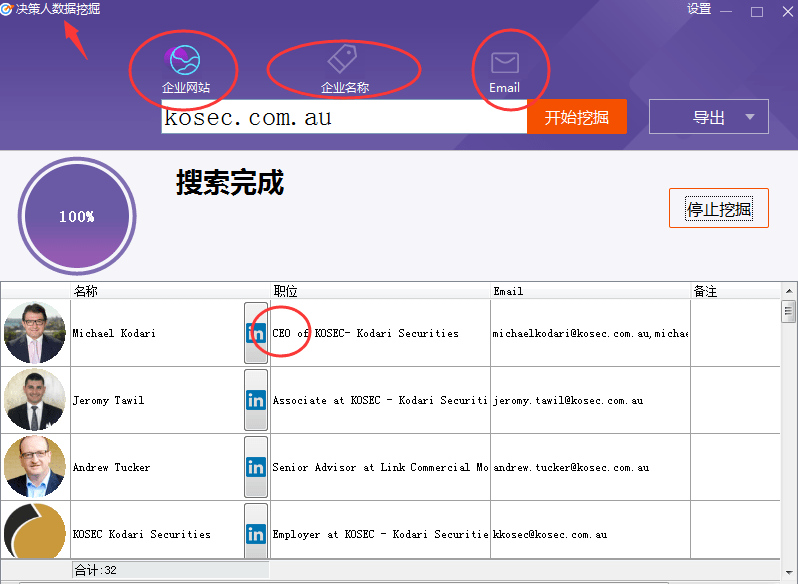Select the 企业网站 search mode icon

click(184, 62)
